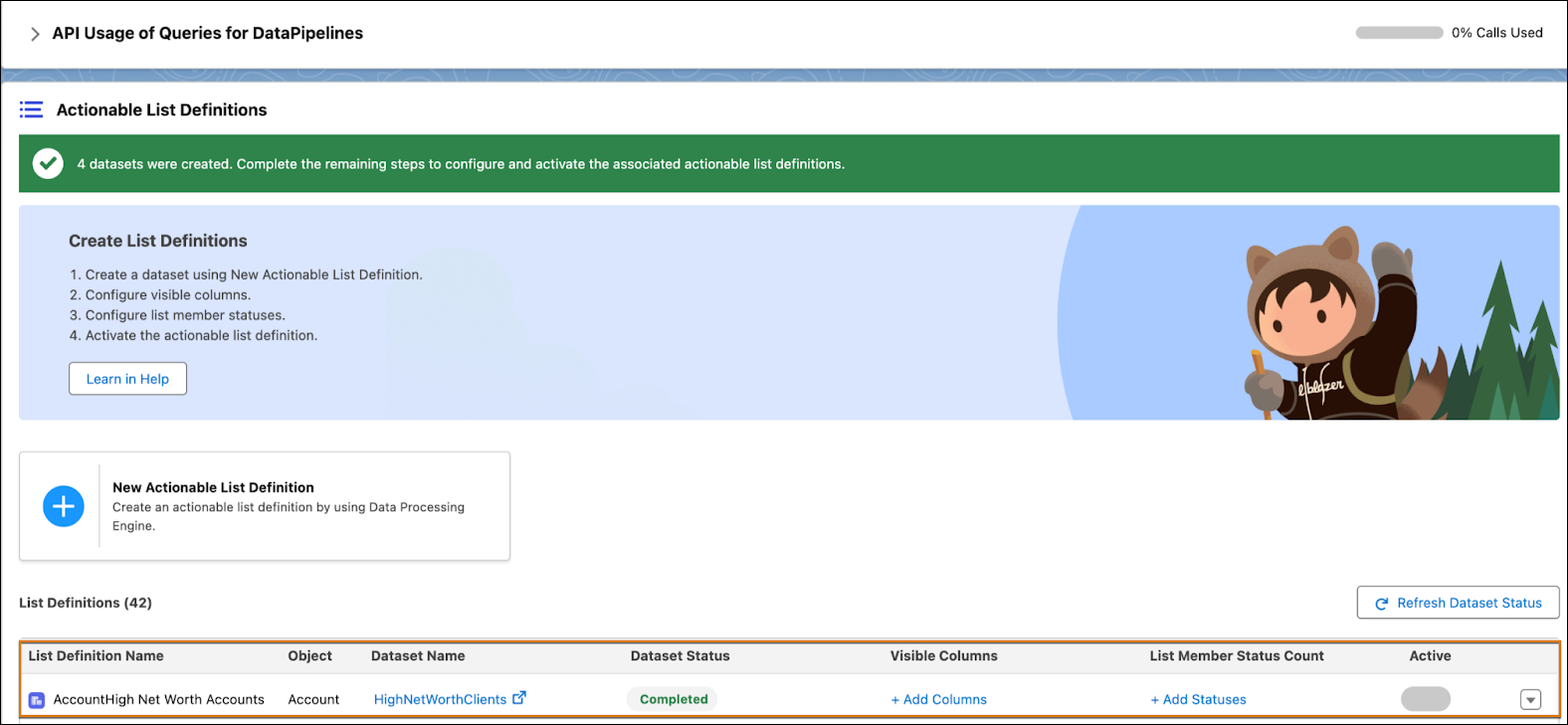This screenshot has width=1568, height=725.
Task: Click the List Definitions (42) heading
Action: [86, 603]
